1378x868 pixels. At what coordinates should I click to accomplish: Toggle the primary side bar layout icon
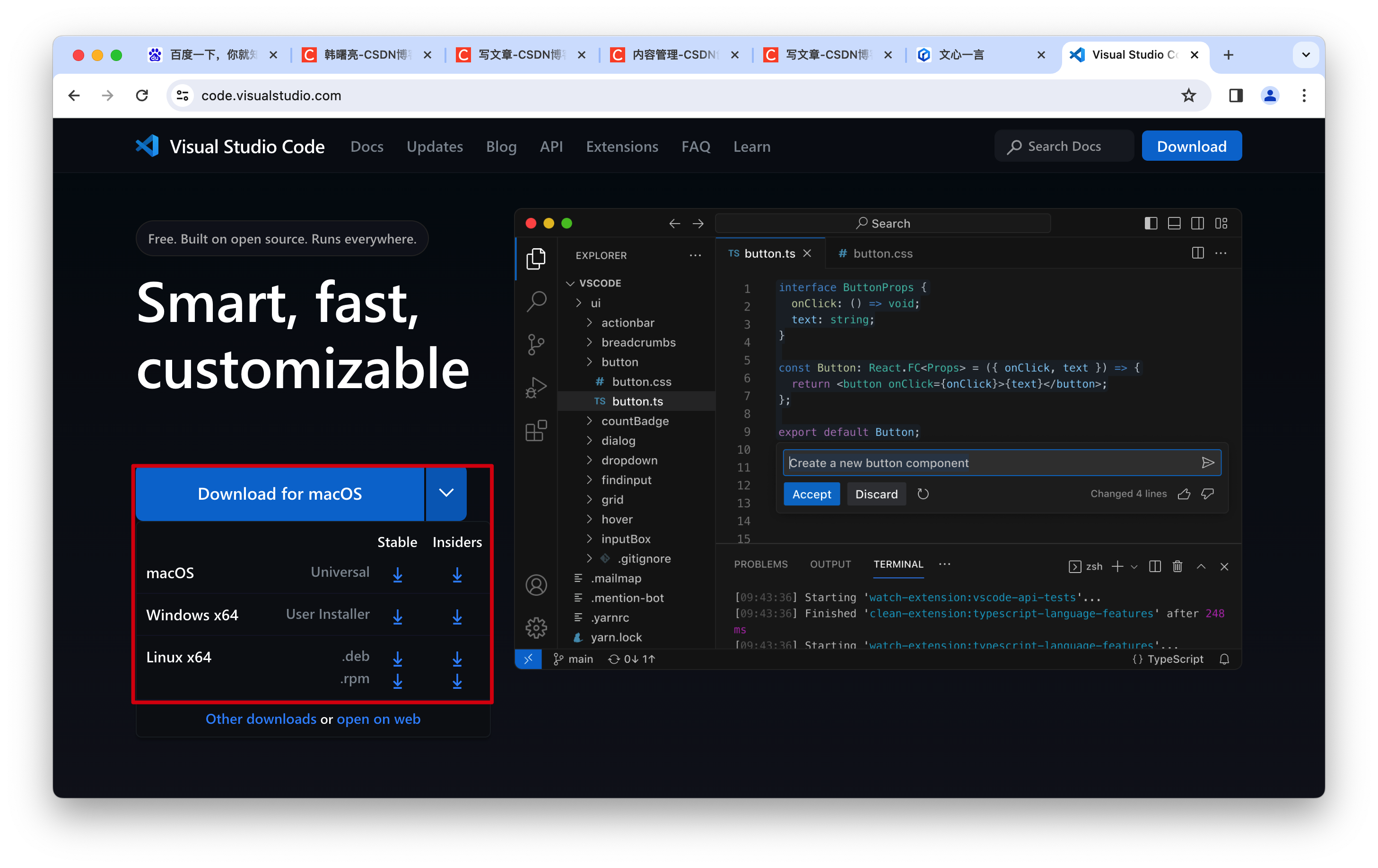pos(1151,223)
